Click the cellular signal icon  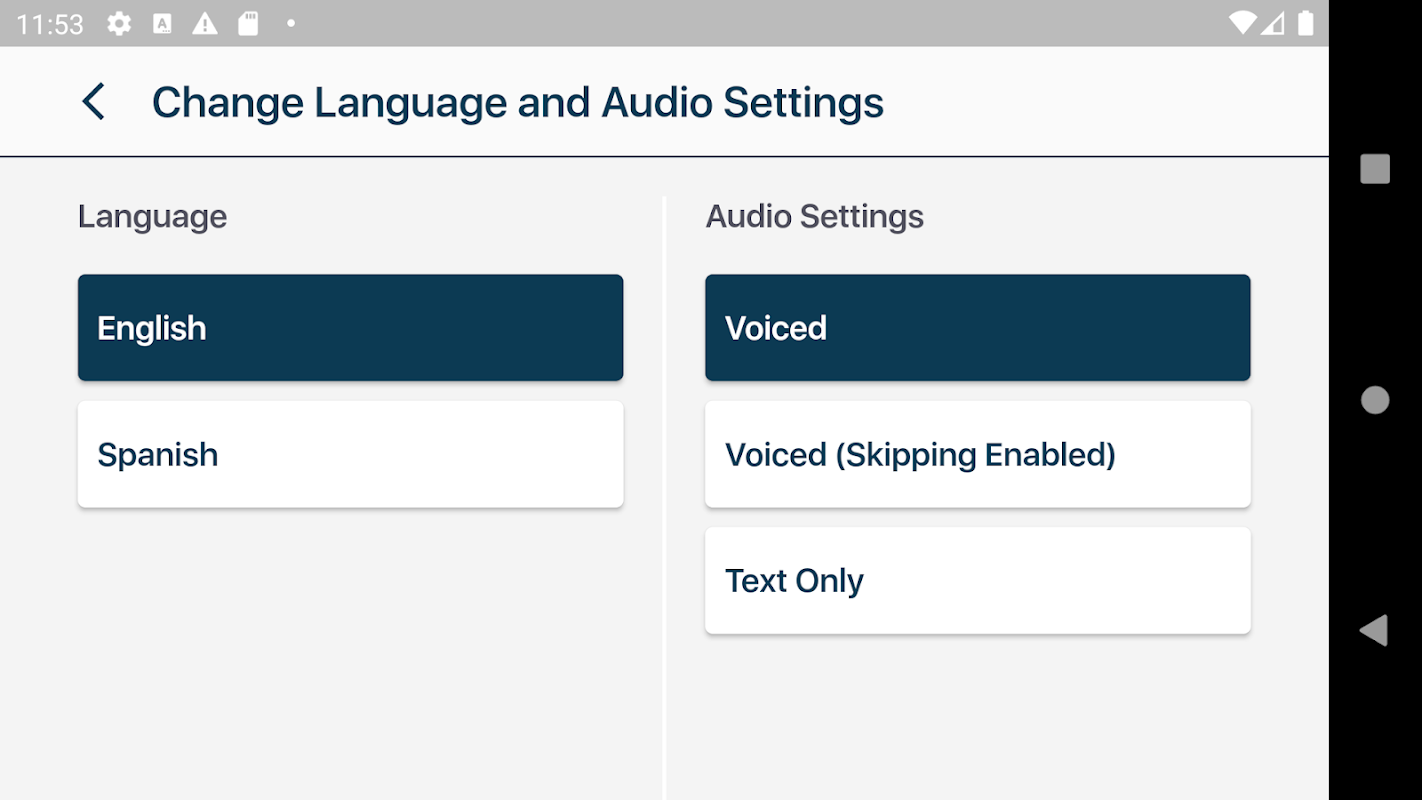(1272, 23)
